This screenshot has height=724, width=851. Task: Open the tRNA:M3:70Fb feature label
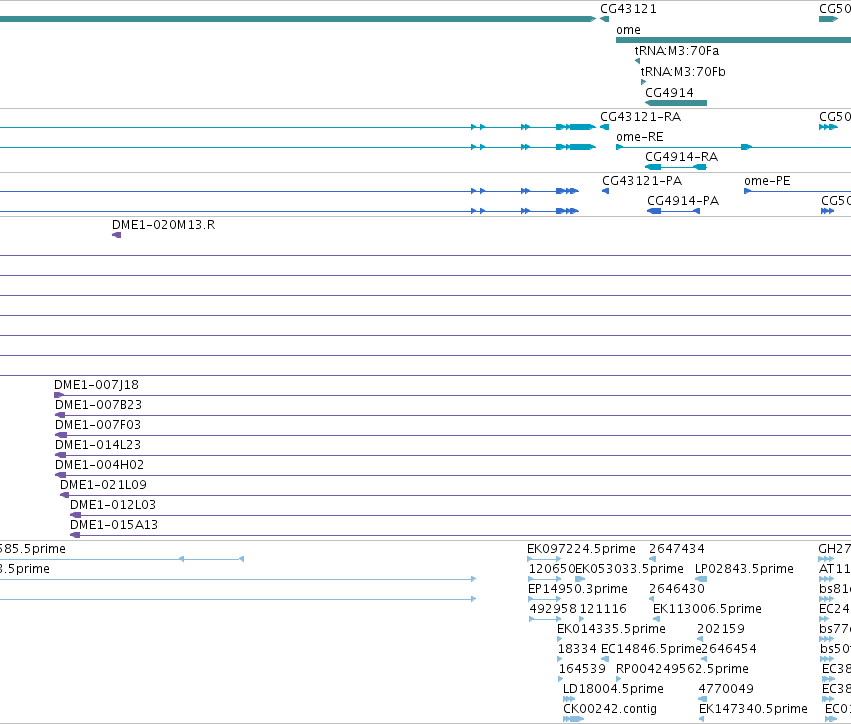(683, 72)
